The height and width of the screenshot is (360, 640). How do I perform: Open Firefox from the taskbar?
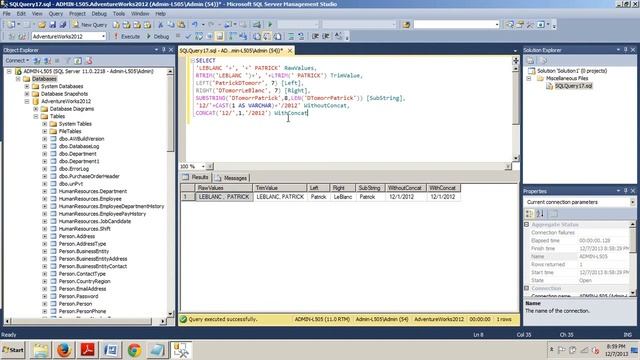64,350
